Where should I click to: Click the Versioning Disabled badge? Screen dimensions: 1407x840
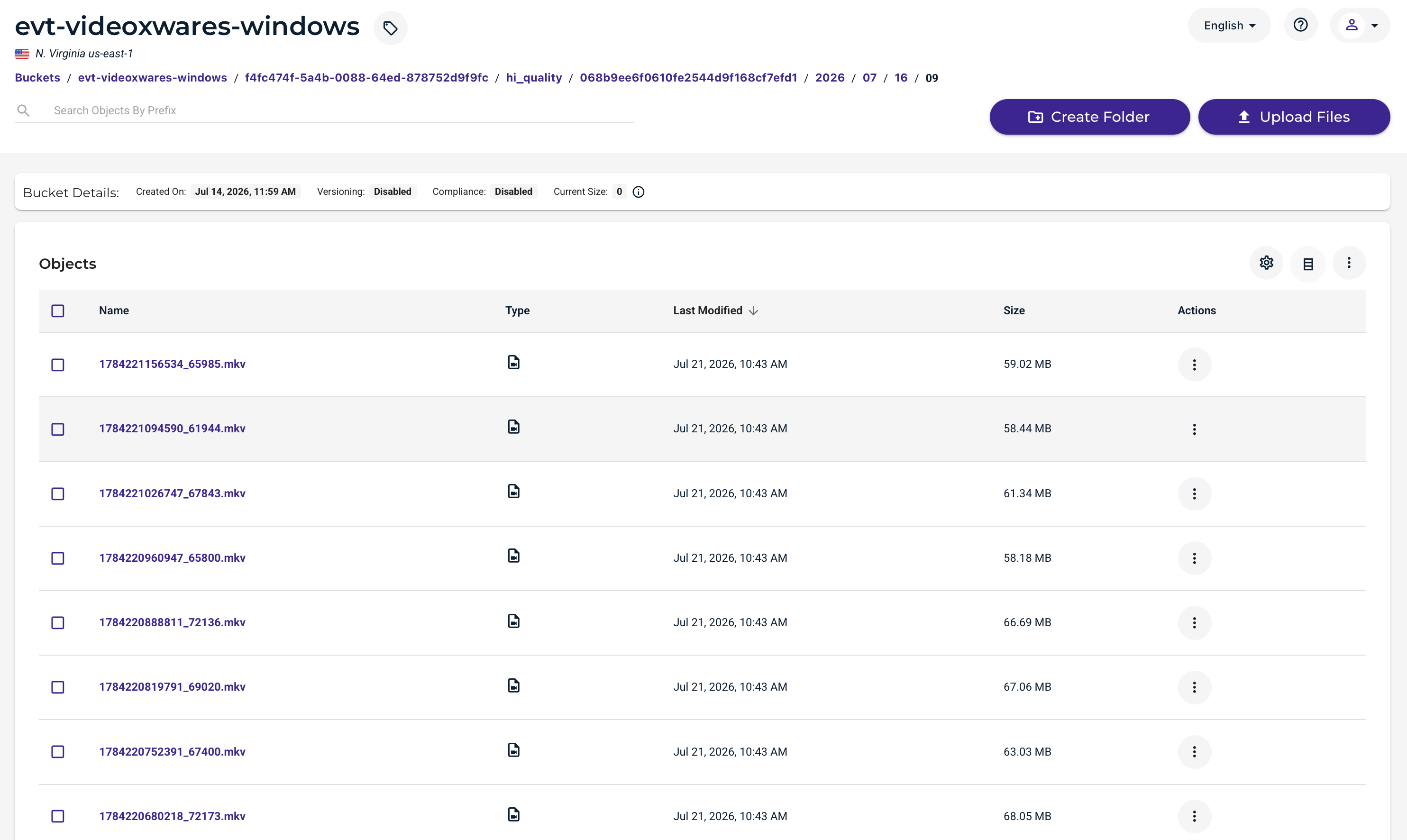coord(392,192)
